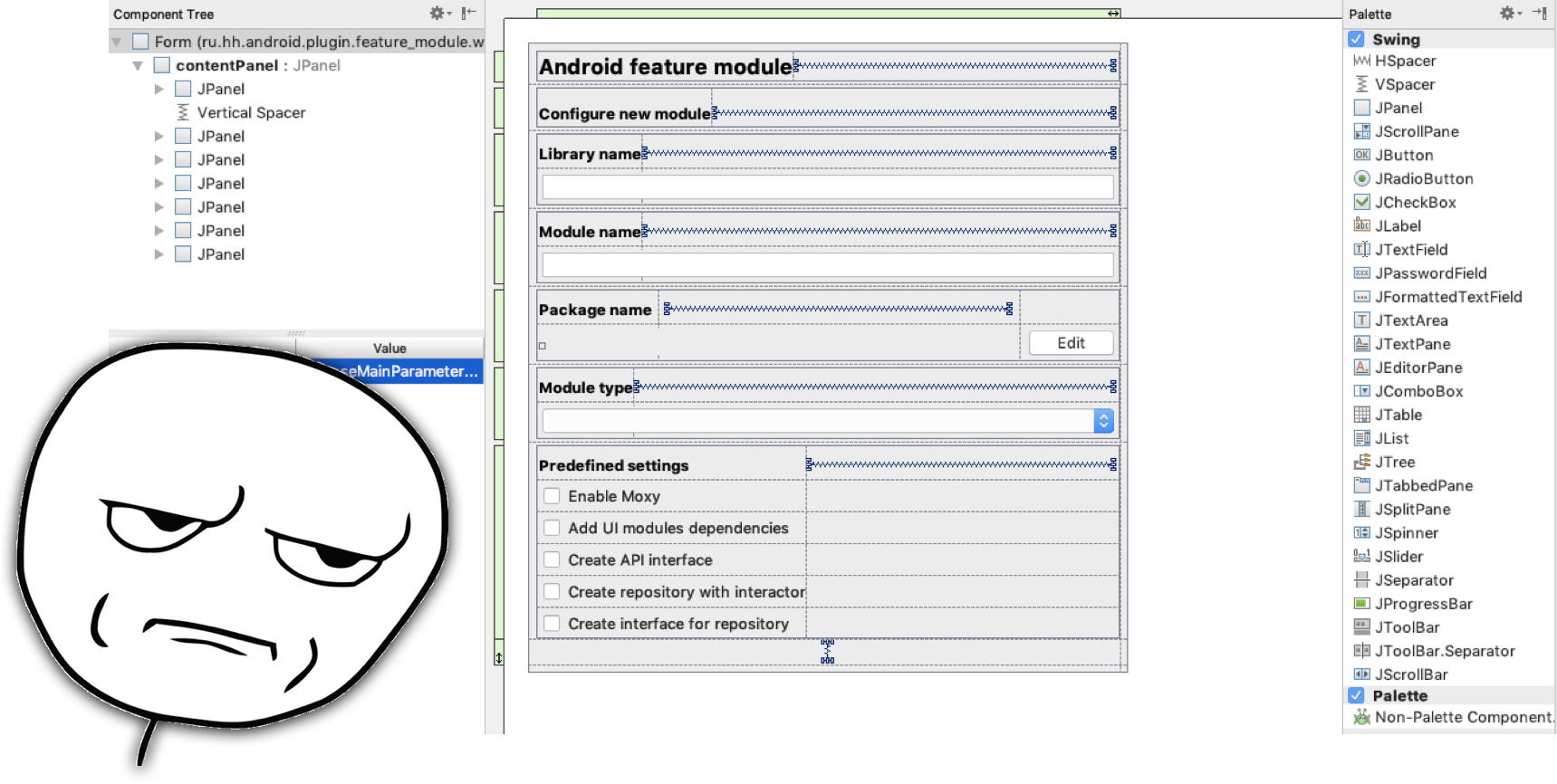Pick HSpacer from the Palette
Screen dimensions: 1557x784
tap(1395, 61)
